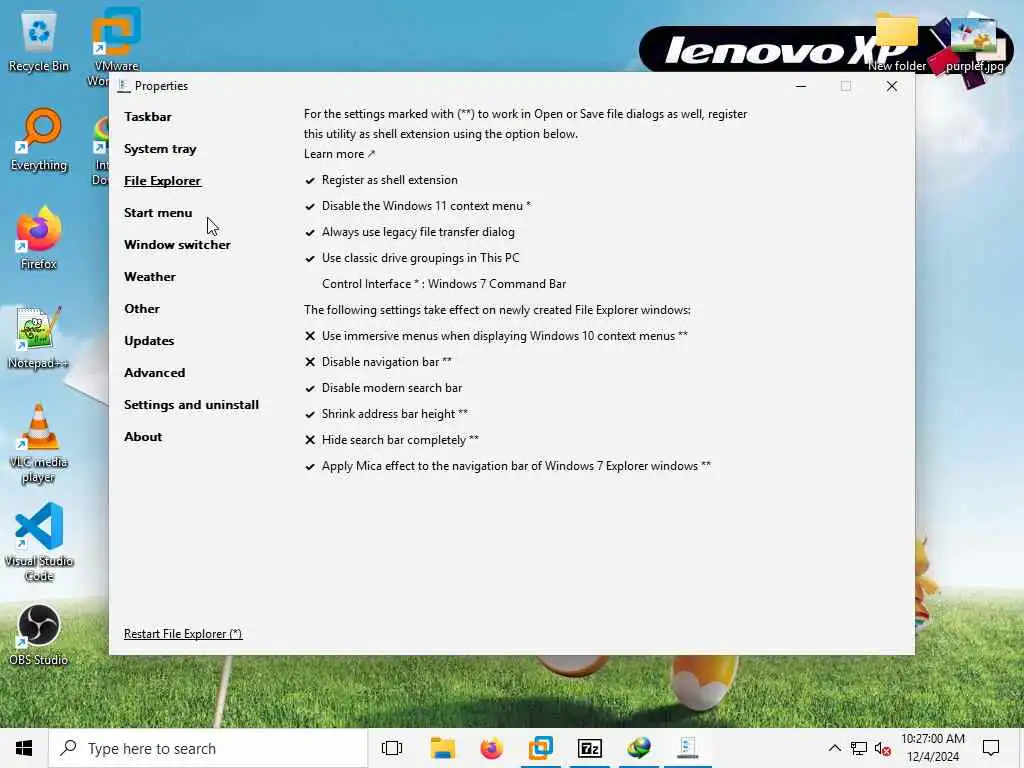Go to Settings and uninstall

click(191, 405)
